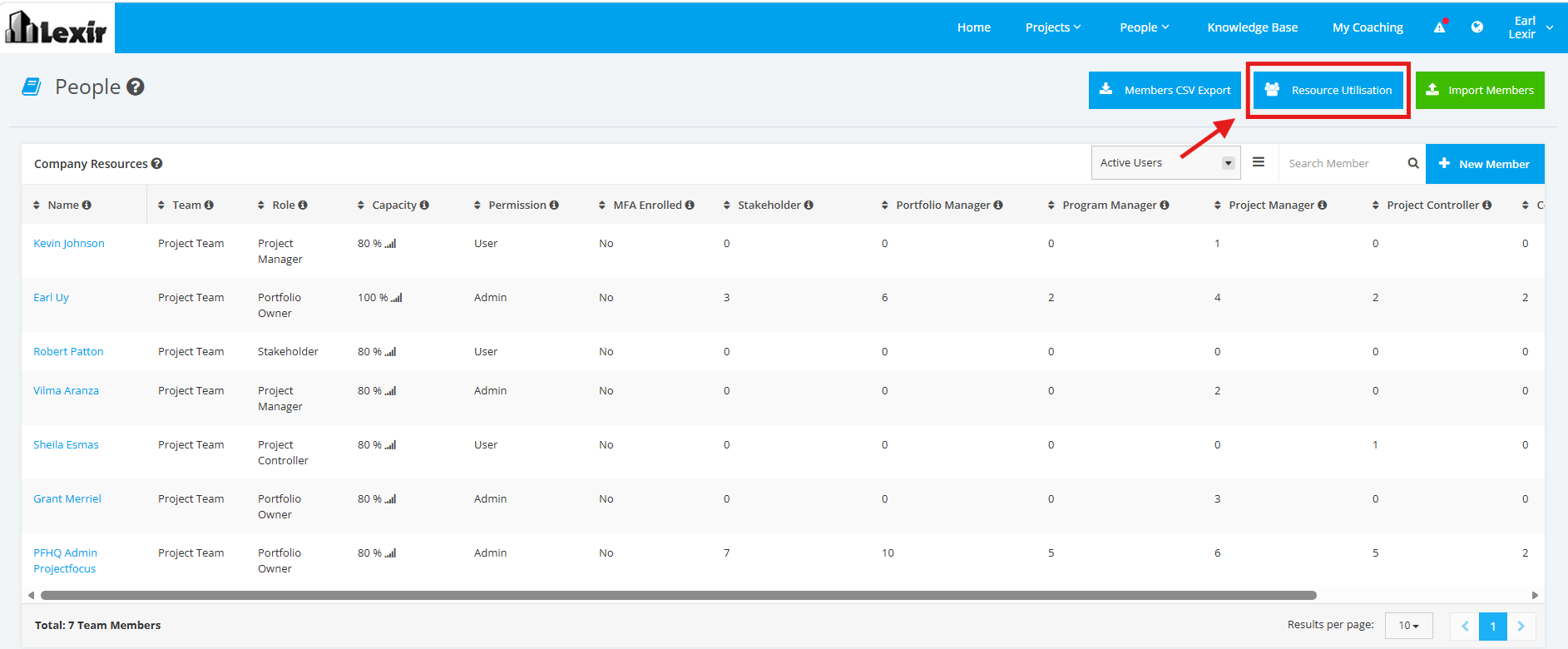Open capacity chart icon for Robert Patton

tap(390, 352)
